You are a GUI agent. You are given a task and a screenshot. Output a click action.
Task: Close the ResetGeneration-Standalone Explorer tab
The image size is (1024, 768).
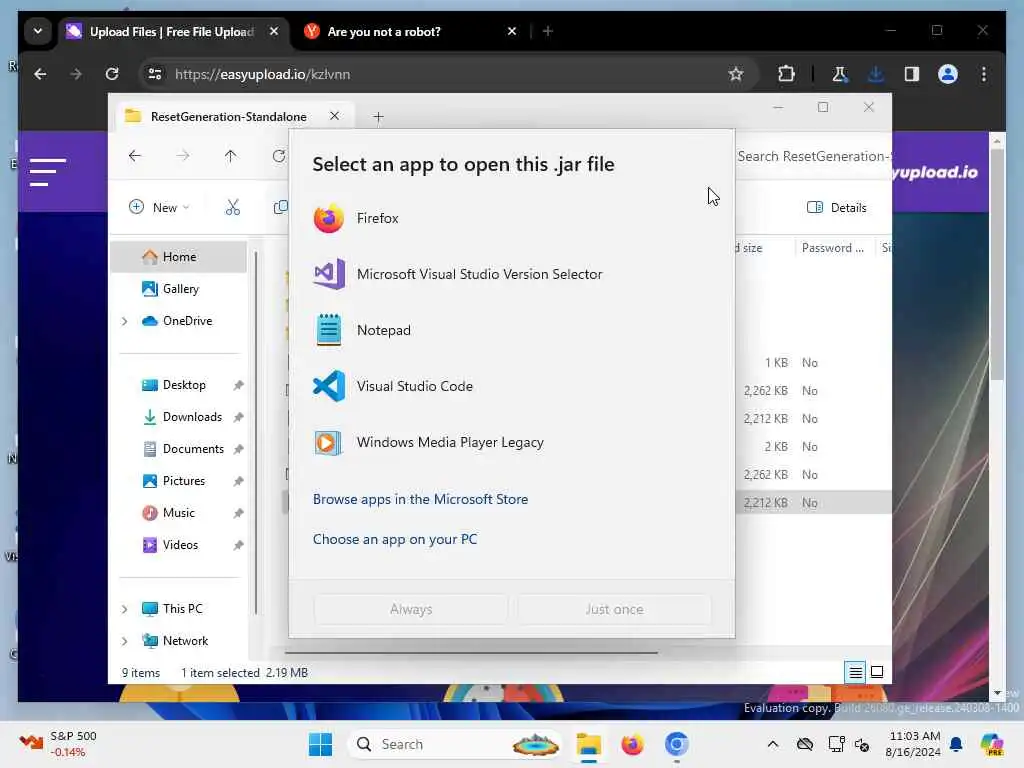[x=334, y=116]
